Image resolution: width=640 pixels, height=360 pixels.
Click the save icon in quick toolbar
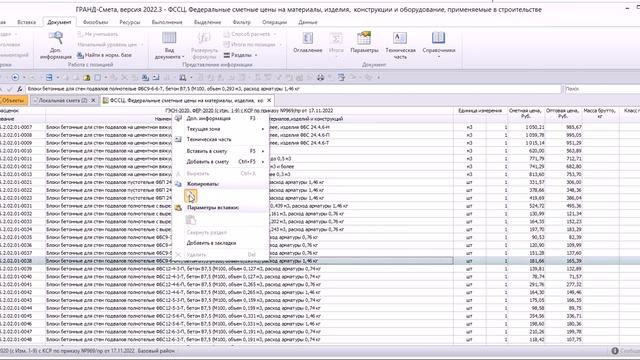coord(49,77)
